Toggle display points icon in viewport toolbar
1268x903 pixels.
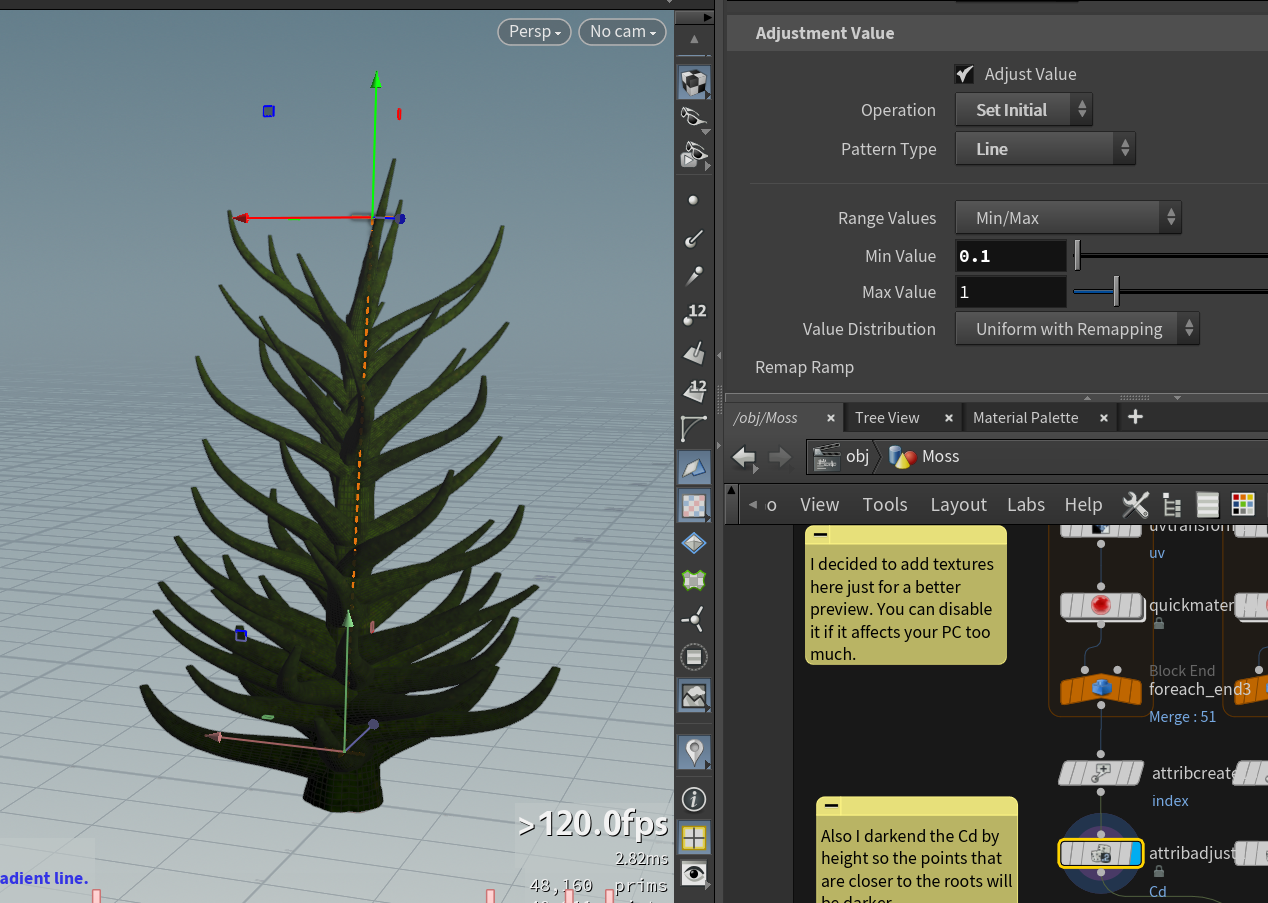pos(693,200)
